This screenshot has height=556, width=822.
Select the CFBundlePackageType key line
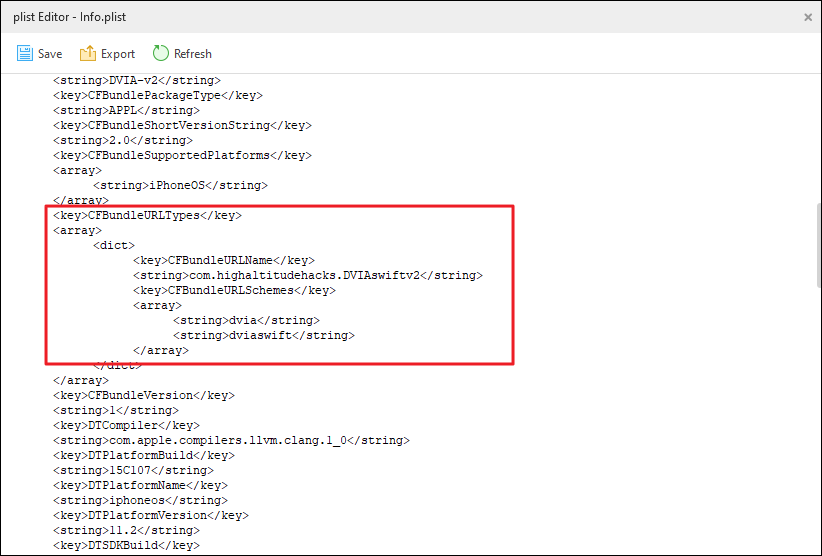[158, 95]
